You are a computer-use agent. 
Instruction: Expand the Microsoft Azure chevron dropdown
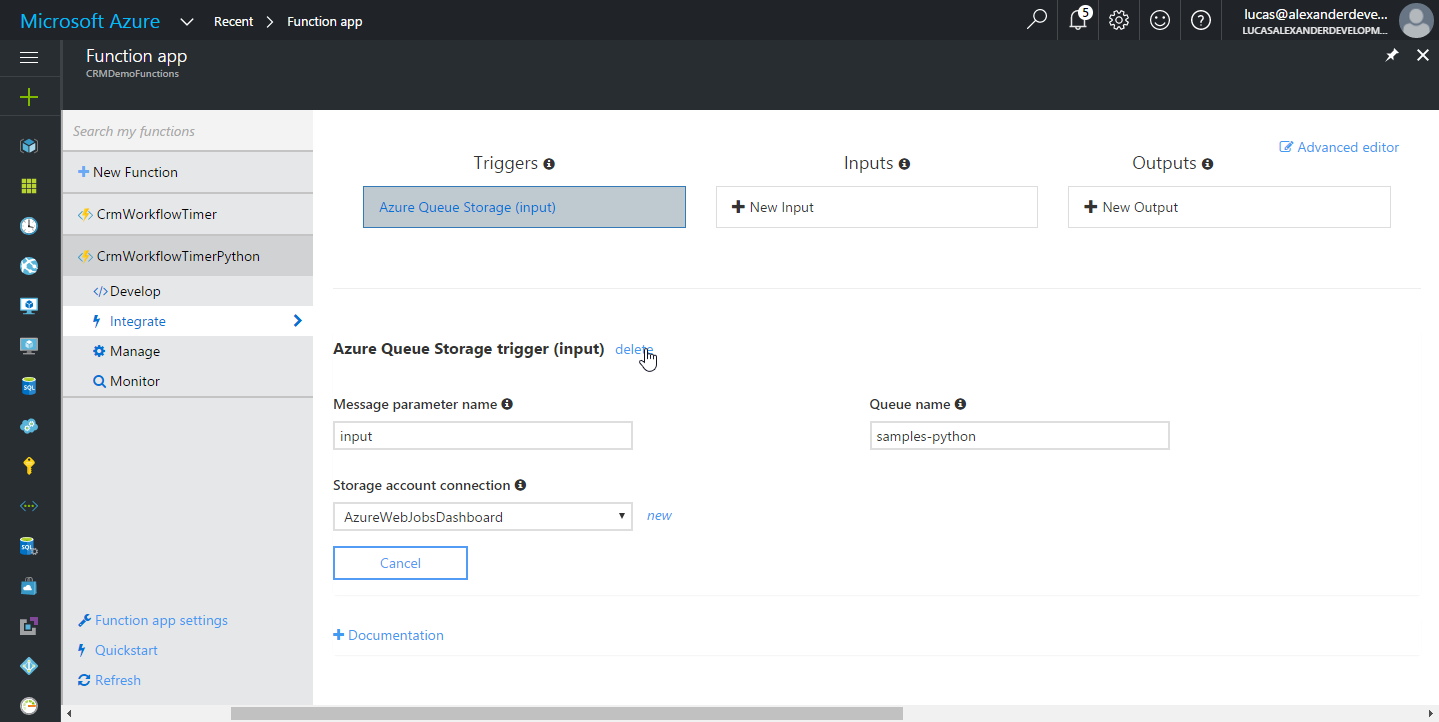[x=187, y=21]
